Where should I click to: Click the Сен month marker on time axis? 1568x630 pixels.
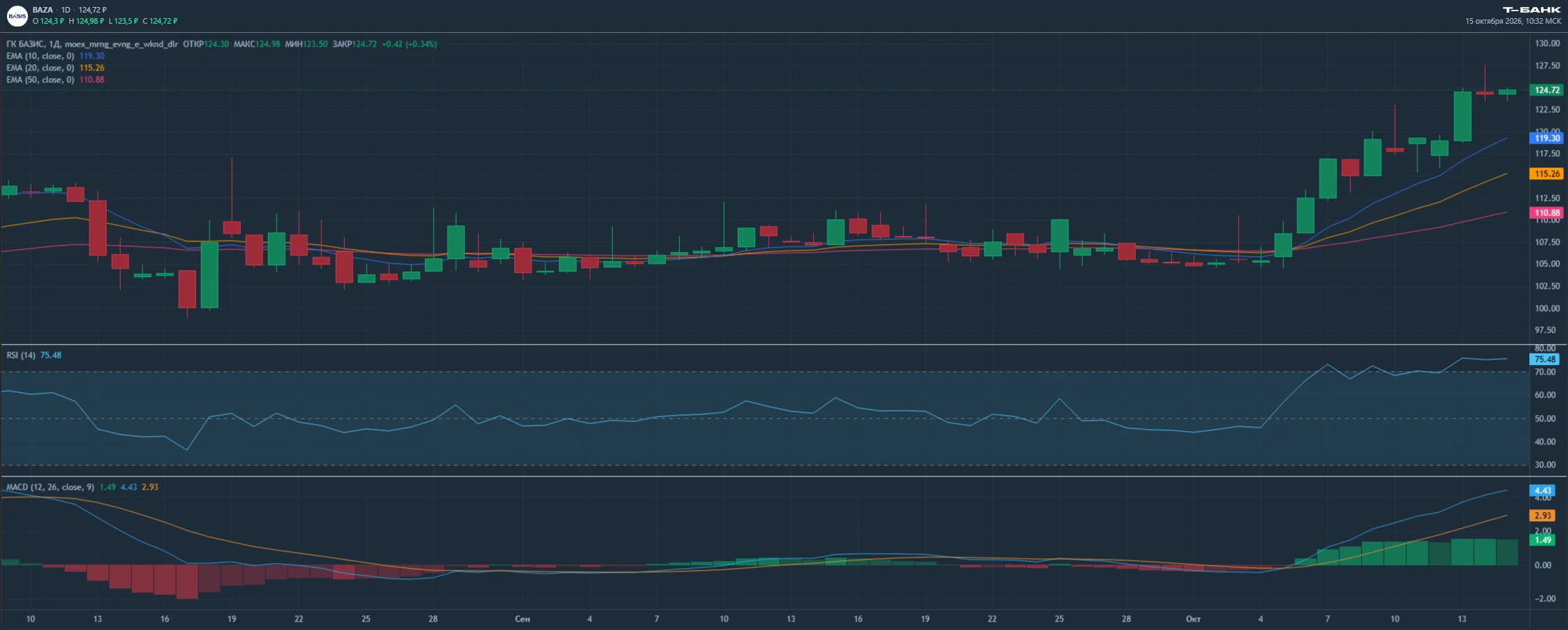[522, 619]
